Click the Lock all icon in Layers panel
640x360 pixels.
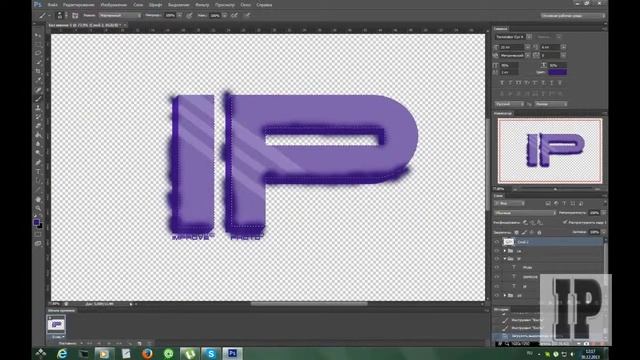click(x=539, y=232)
